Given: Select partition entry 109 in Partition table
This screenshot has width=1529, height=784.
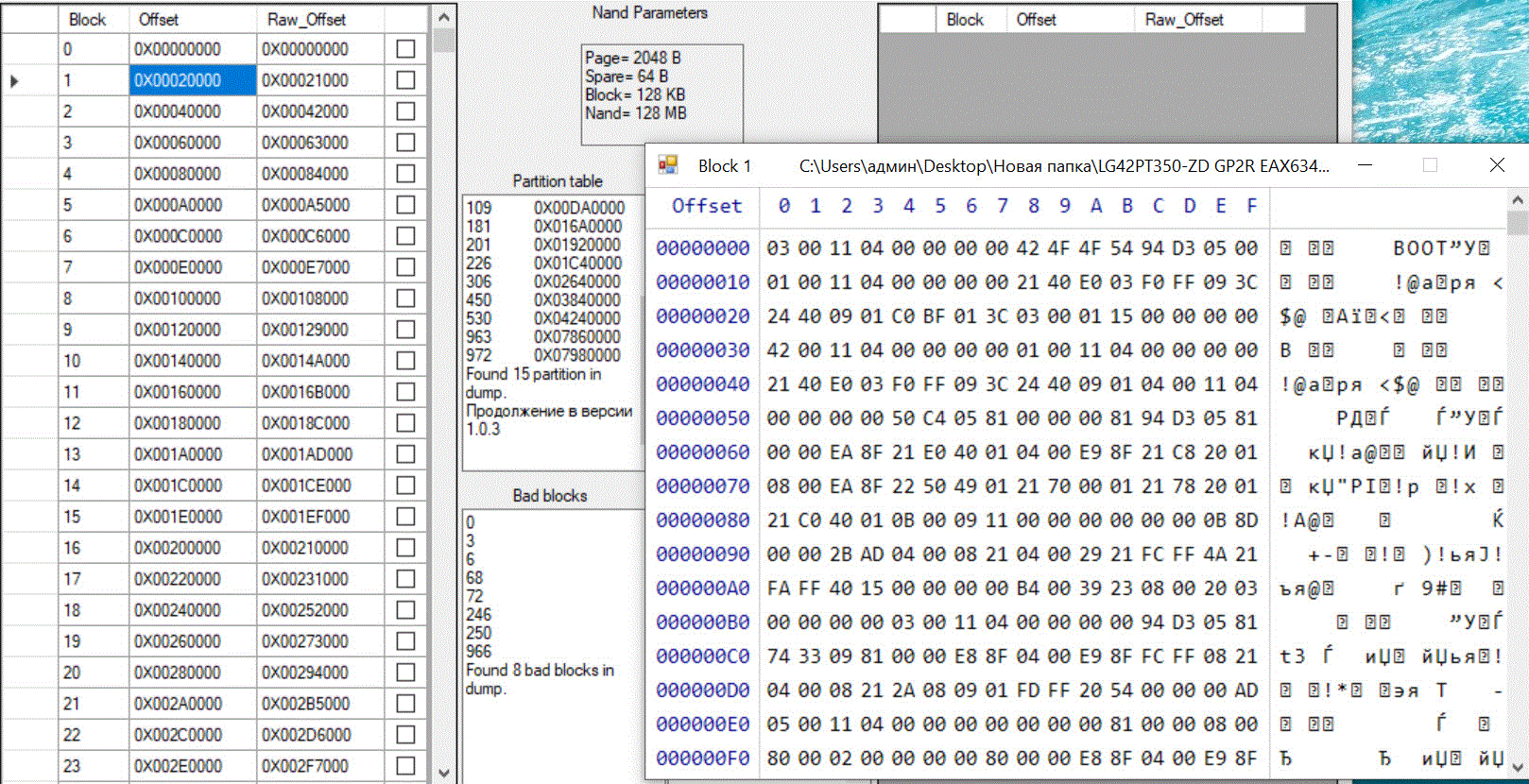Looking at the screenshot, I should point(479,208).
